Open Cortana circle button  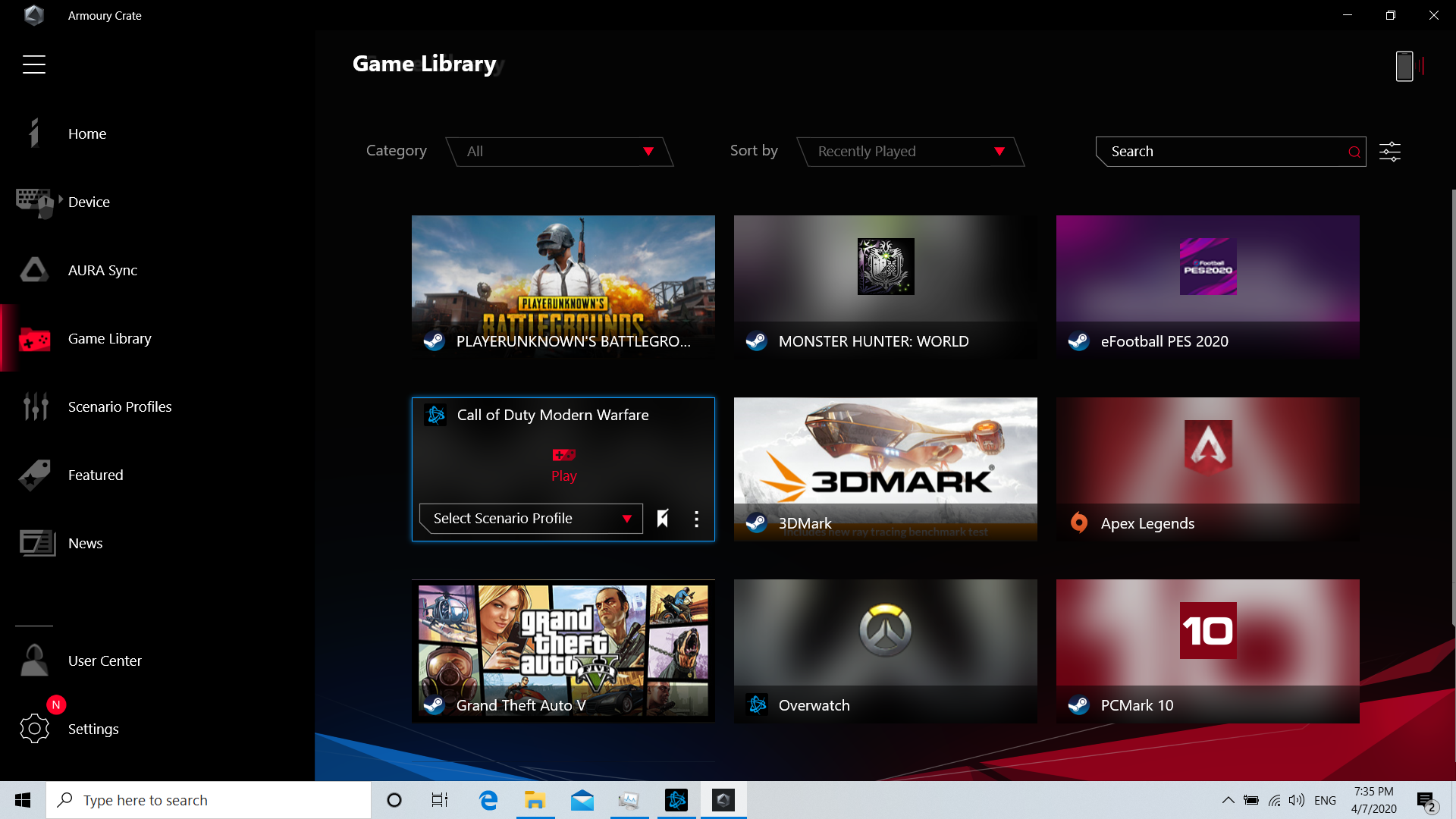pos(394,800)
